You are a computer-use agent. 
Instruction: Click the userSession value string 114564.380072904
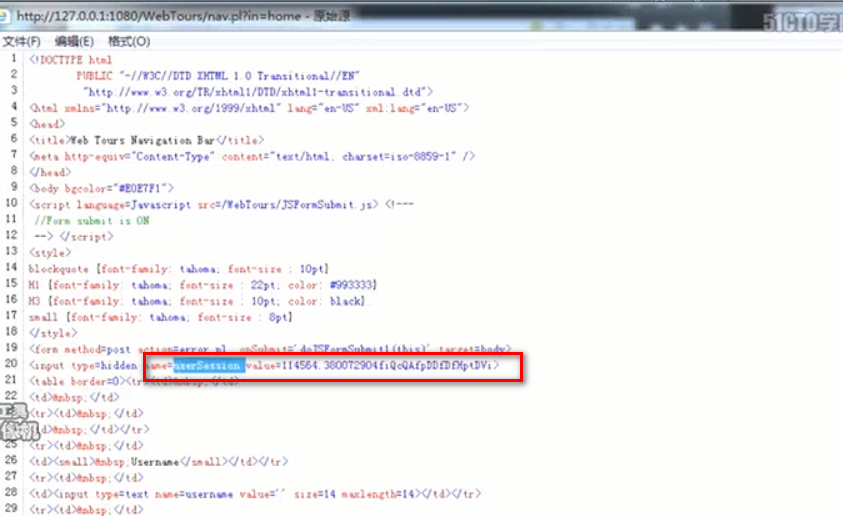[x=386, y=366]
